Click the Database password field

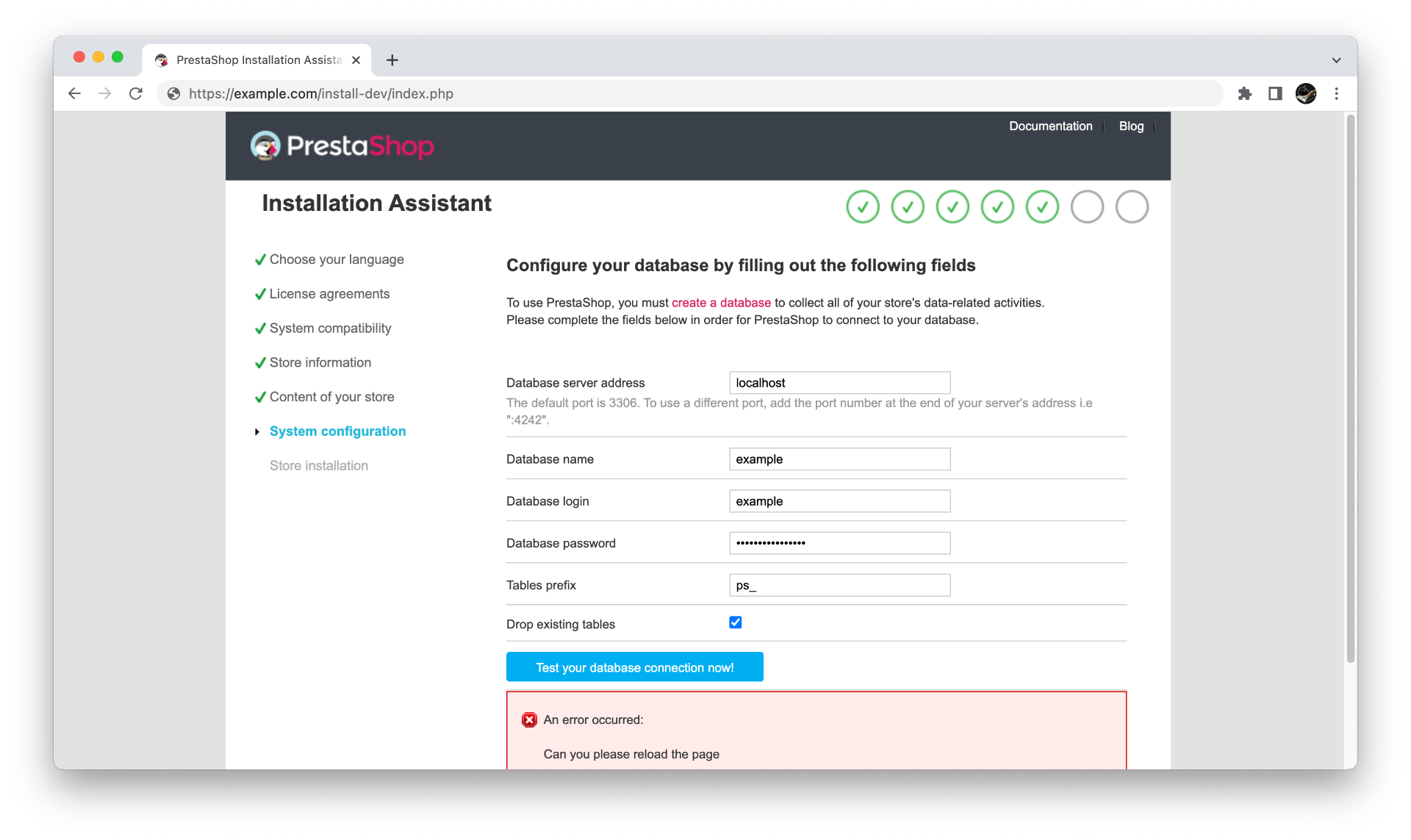coord(839,543)
